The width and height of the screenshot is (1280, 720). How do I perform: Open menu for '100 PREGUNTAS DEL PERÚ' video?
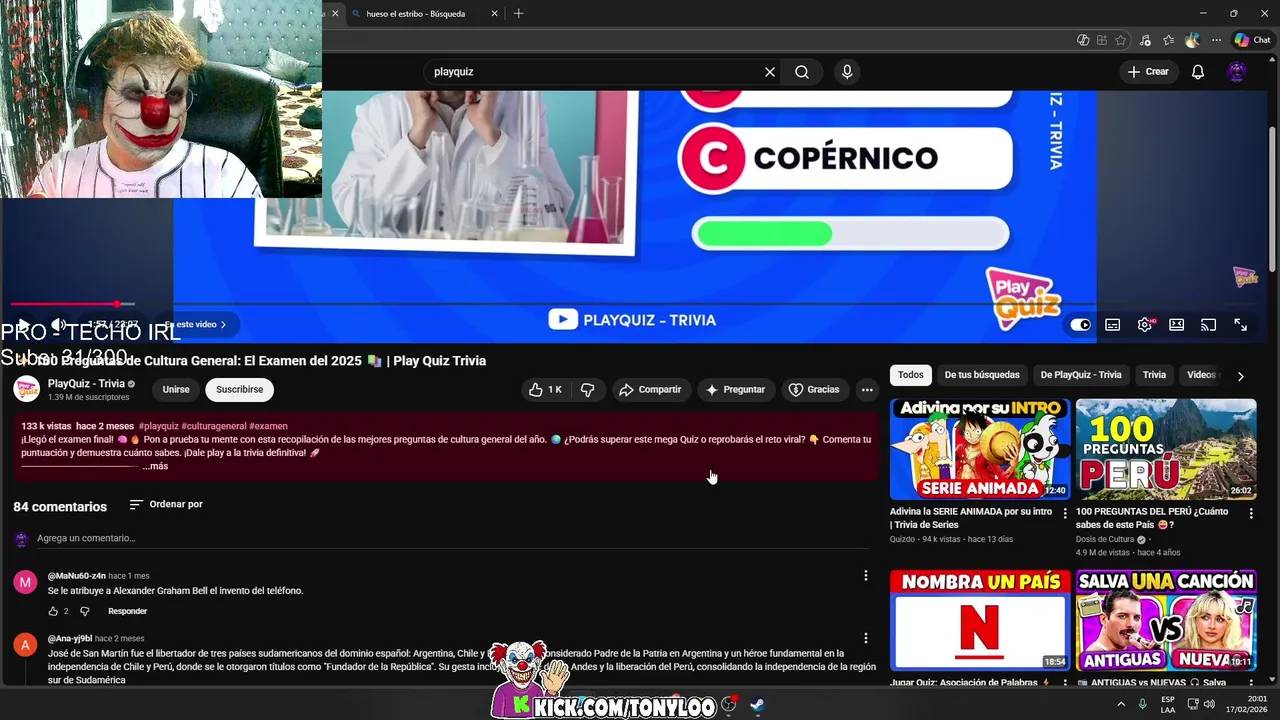pos(1250,513)
